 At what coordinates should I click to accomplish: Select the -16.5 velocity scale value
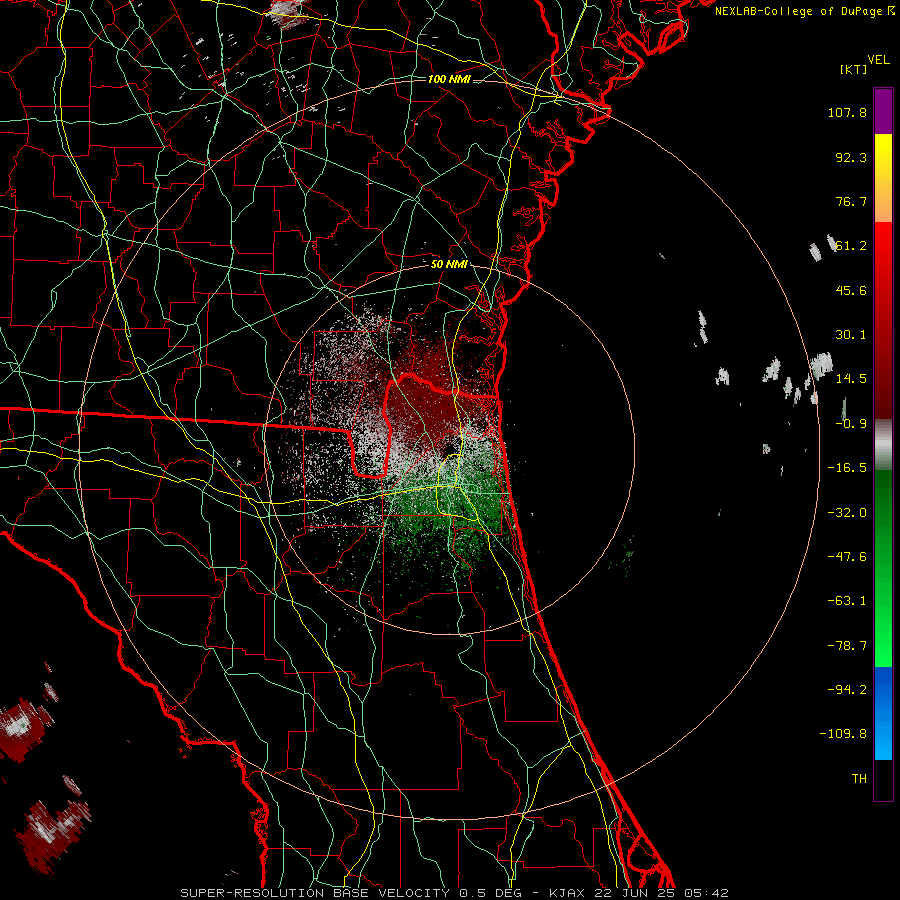click(x=847, y=468)
